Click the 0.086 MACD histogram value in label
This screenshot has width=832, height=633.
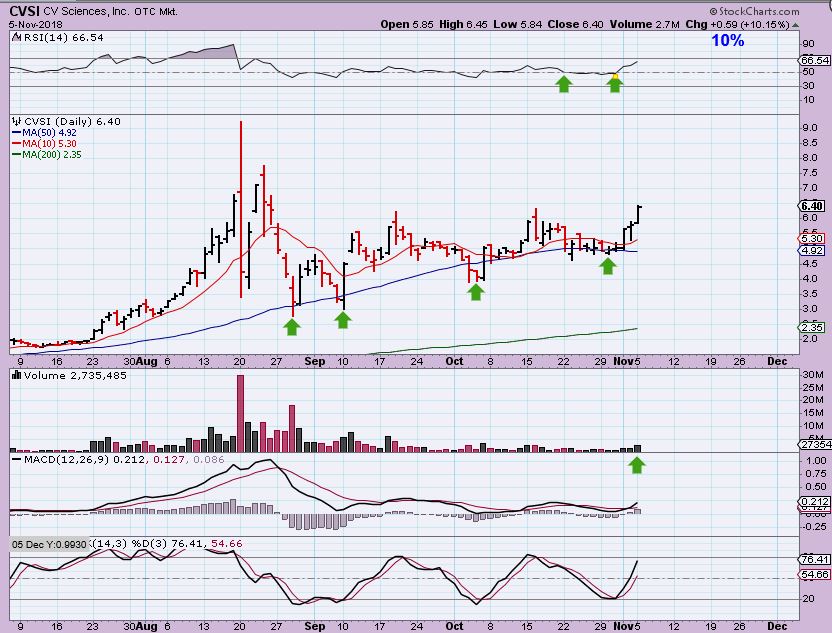(x=208, y=459)
